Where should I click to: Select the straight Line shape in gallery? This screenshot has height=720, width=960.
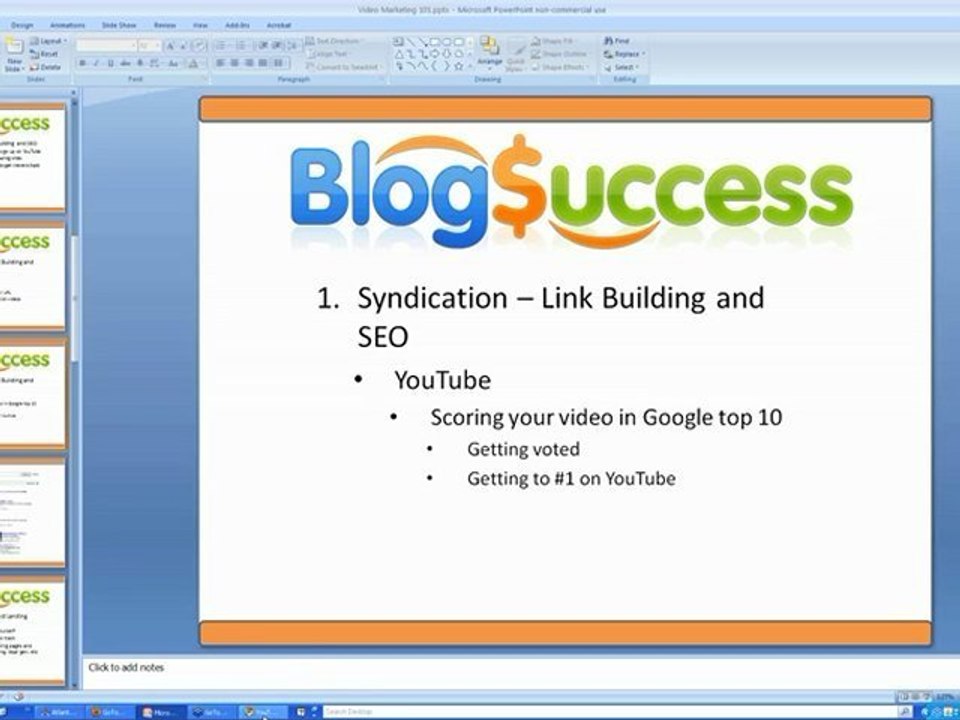click(410, 42)
